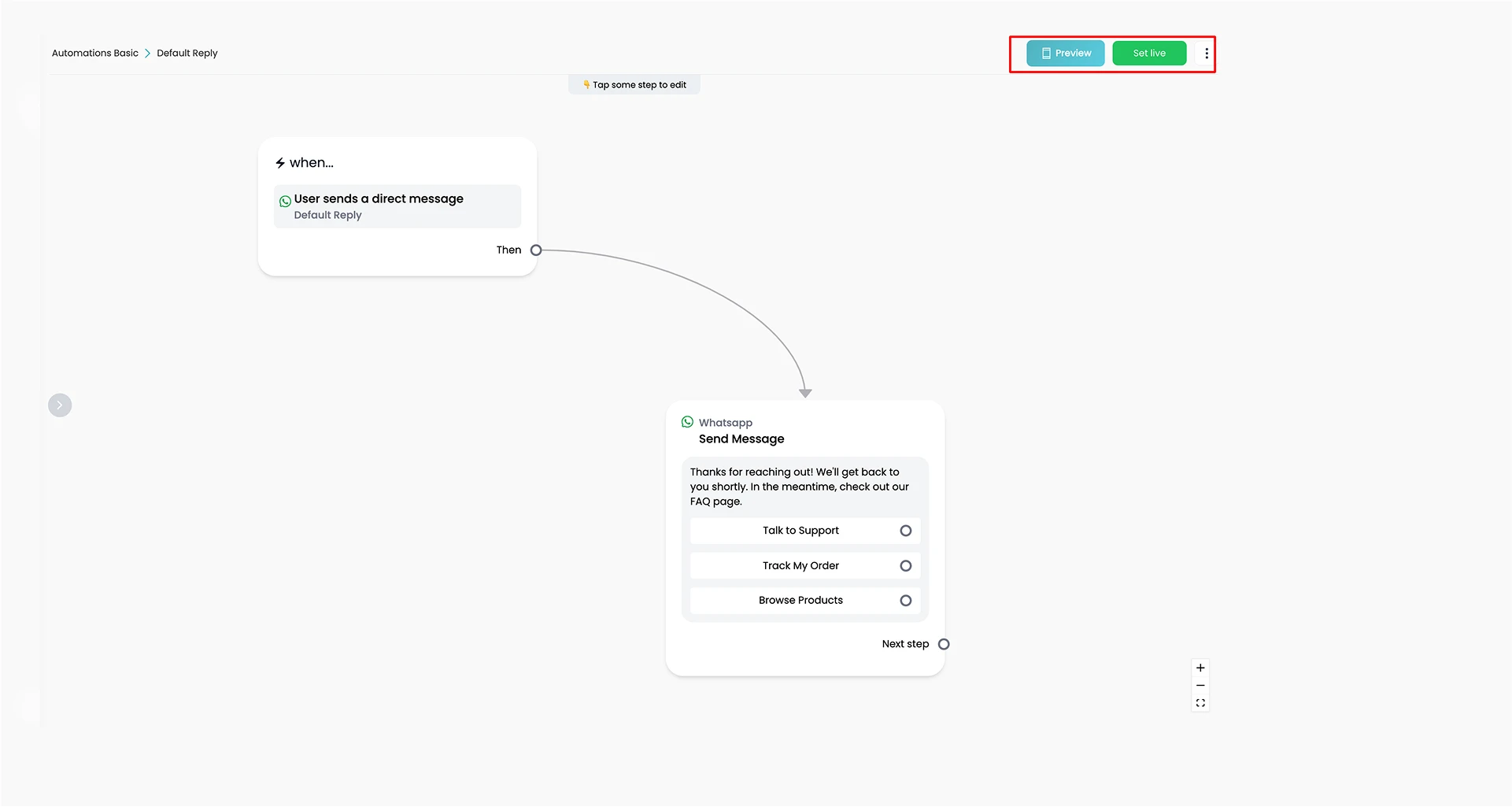The image size is (1512, 807).
Task: Open the User sends a direct message trigger
Action: [x=397, y=207]
